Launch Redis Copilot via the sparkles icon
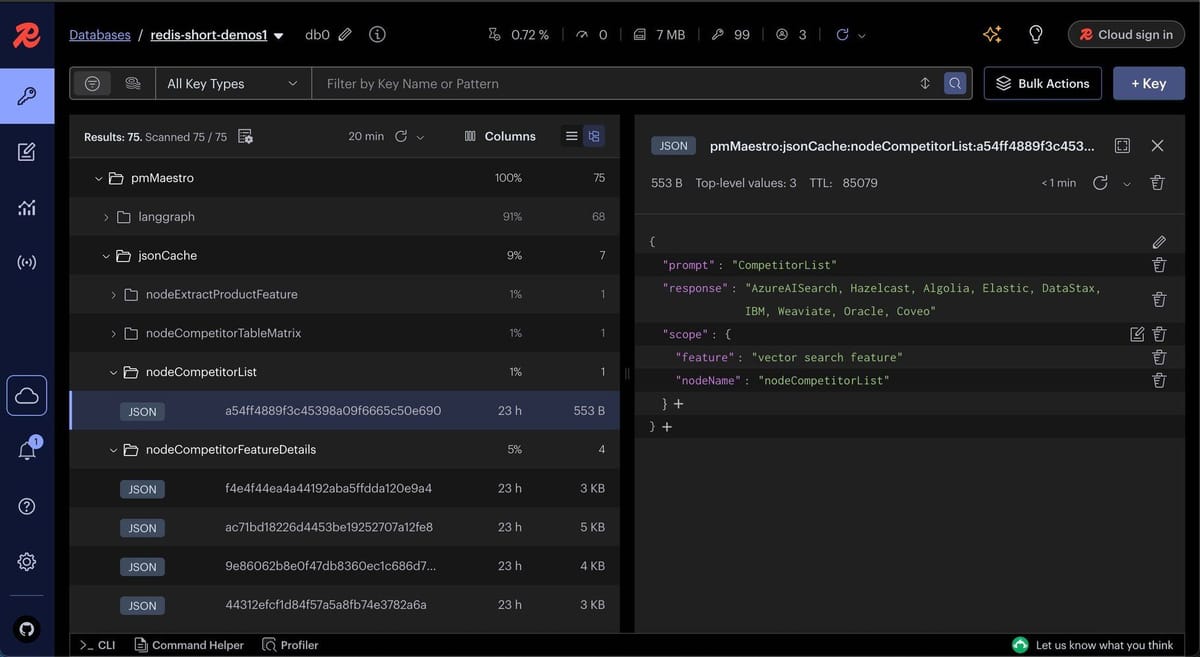 coord(992,33)
